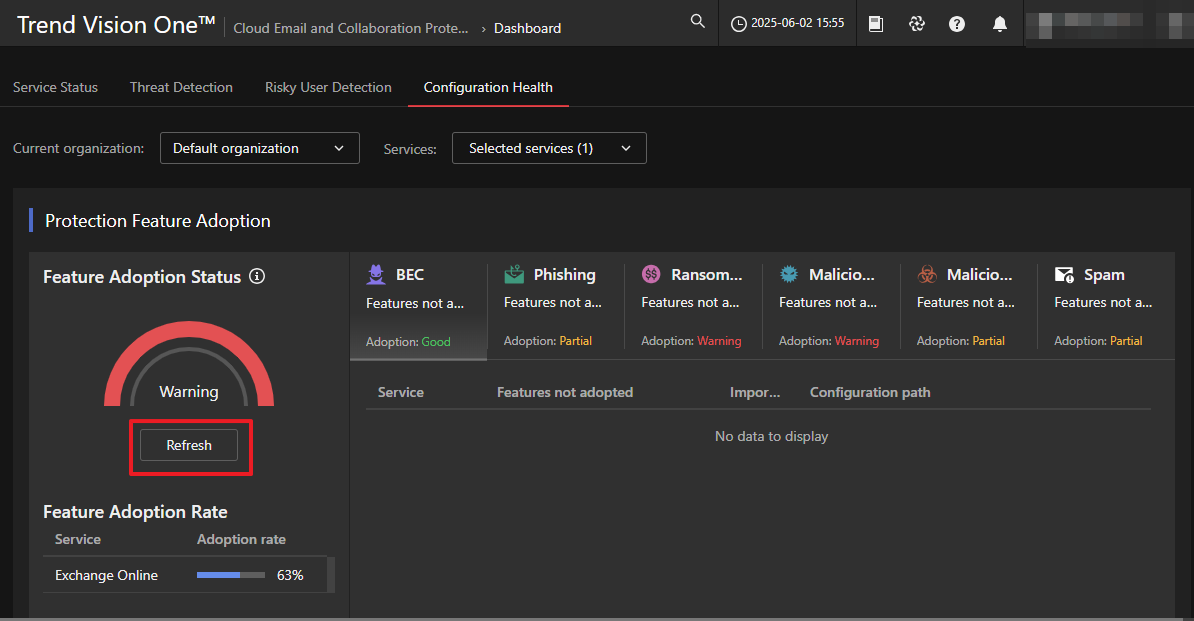
Task: Click the Exchange Online service row
Action: coord(106,575)
